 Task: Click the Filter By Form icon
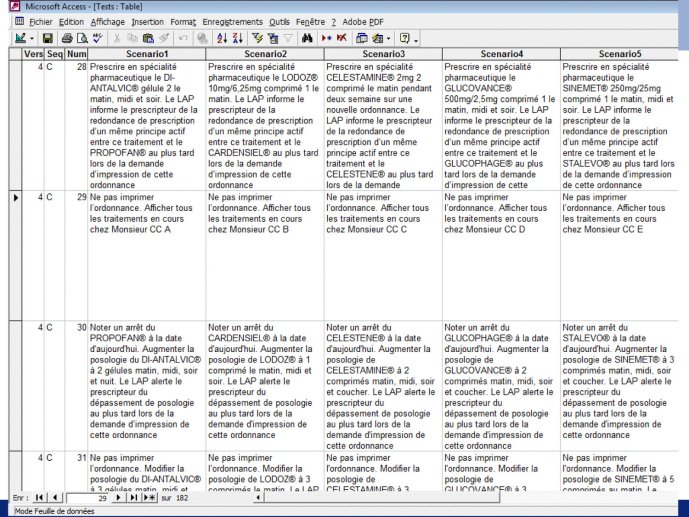click(x=272, y=39)
